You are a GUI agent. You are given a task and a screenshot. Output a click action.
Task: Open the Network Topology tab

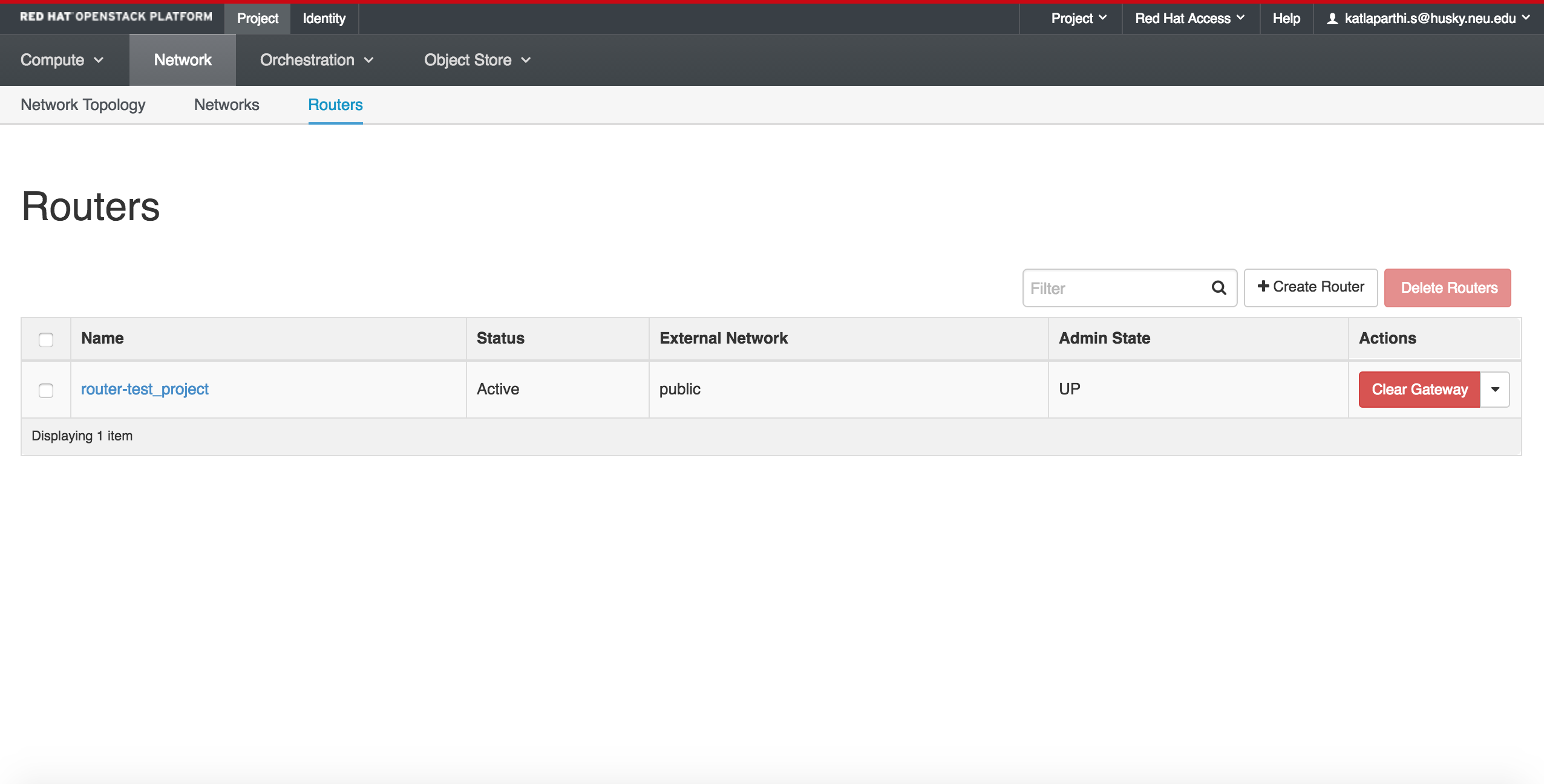tap(83, 105)
